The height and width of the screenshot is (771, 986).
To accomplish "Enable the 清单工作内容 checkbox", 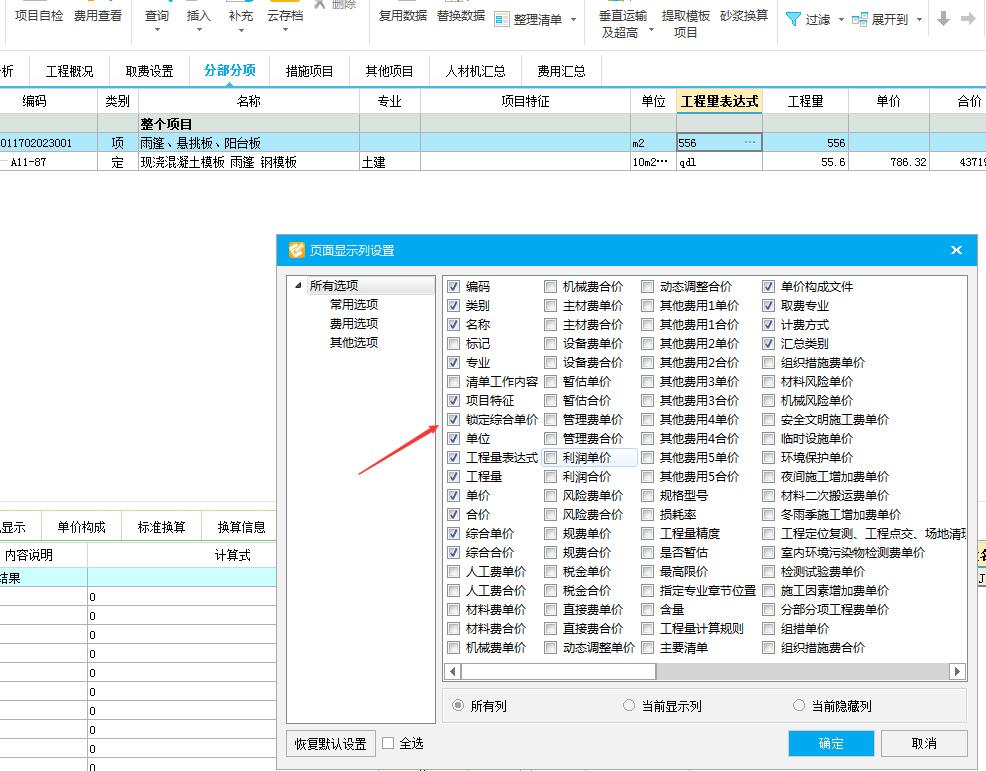I will coord(453,381).
